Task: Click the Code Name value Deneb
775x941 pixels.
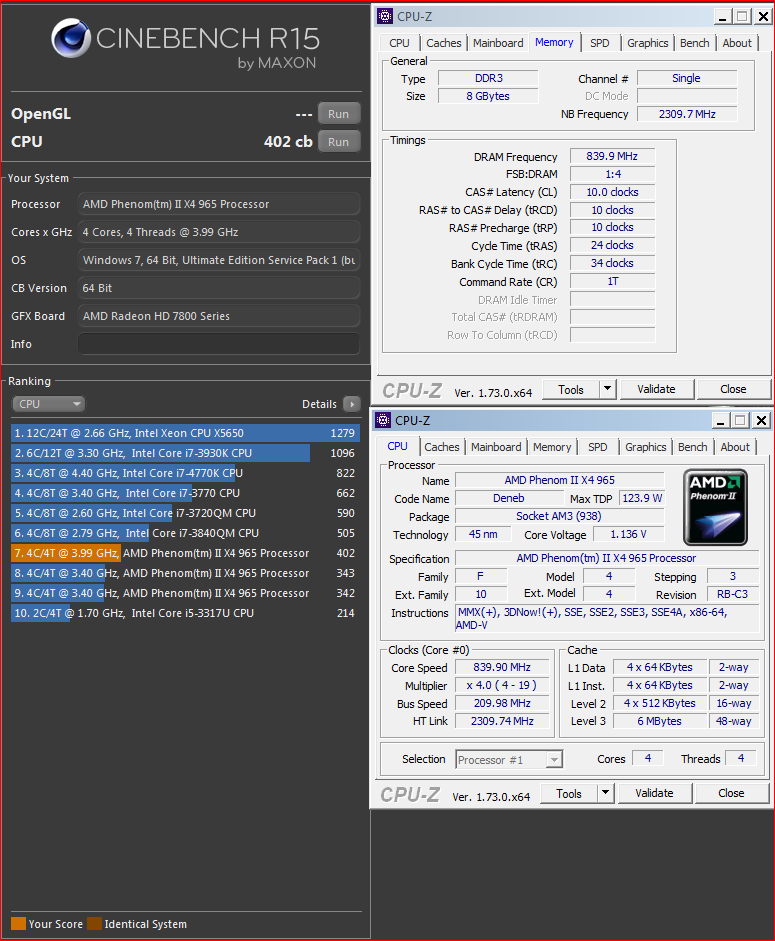Action: click(x=509, y=498)
